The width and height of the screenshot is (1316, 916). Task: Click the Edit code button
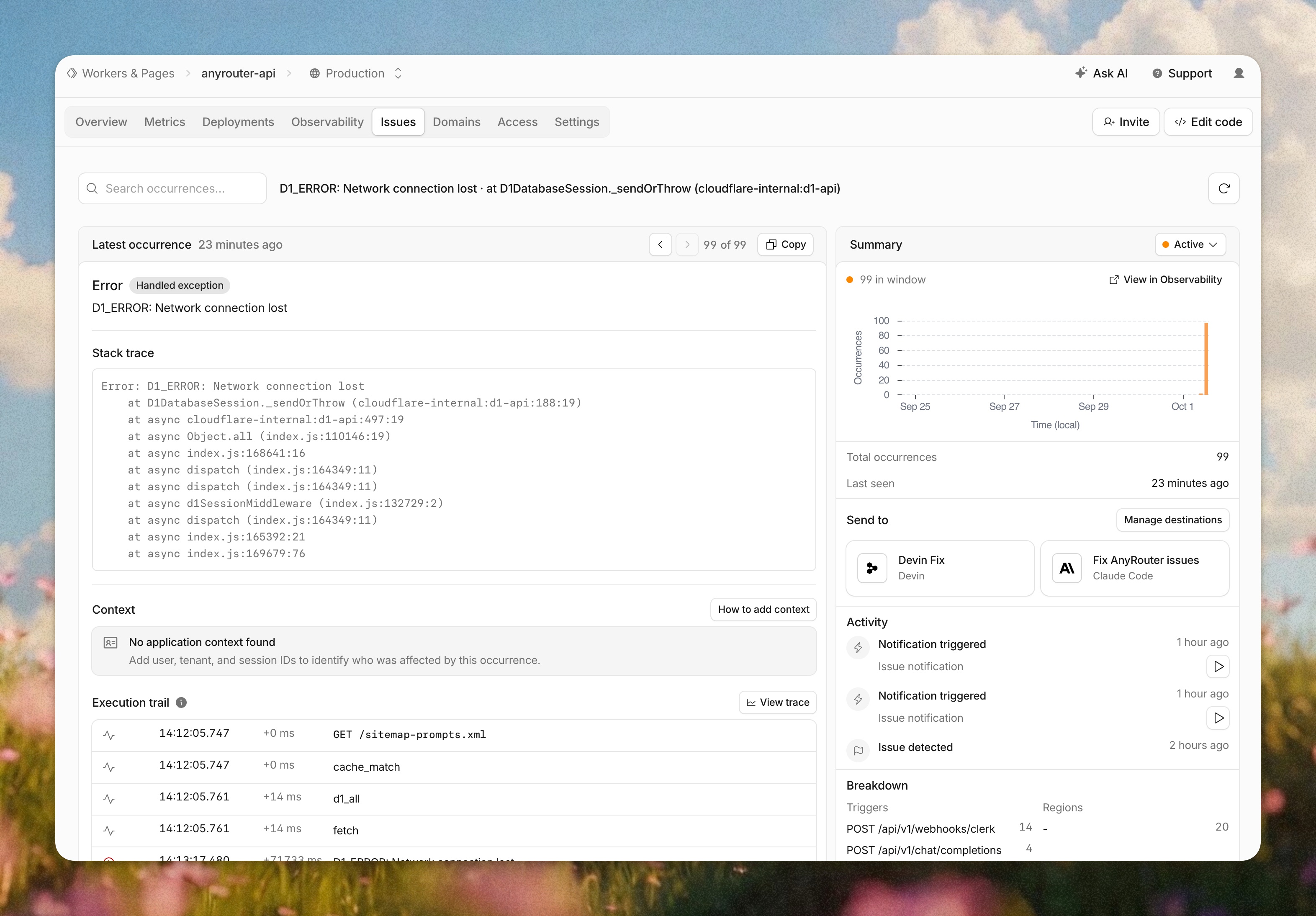(x=1208, y=122)
